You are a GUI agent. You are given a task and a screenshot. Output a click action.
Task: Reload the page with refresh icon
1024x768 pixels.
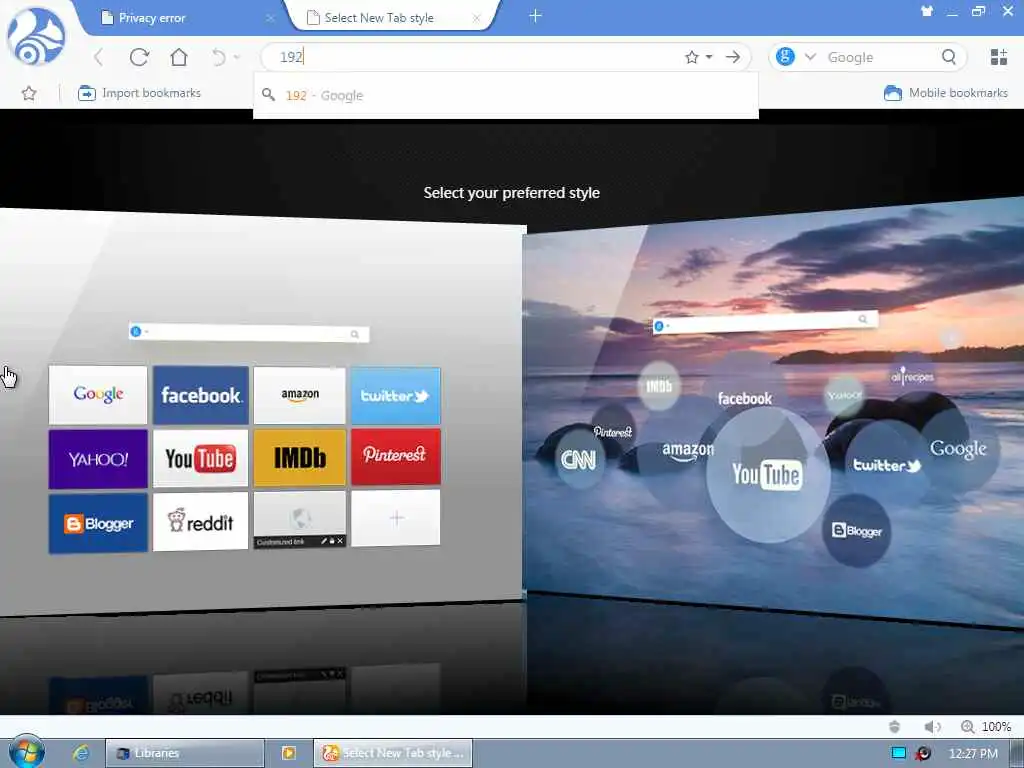[139, 57]
